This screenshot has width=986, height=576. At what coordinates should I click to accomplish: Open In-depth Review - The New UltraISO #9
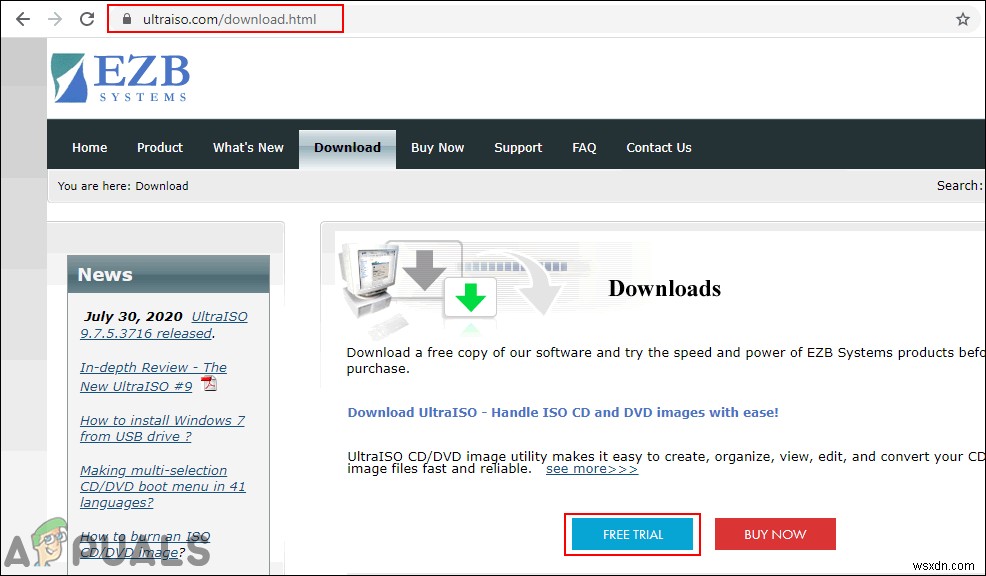click(153, 377)
